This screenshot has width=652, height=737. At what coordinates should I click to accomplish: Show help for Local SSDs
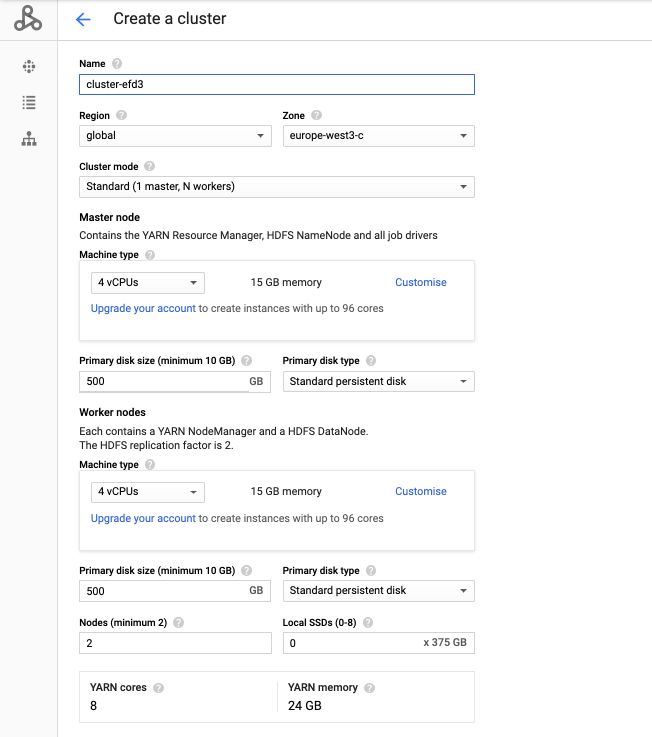click(x=368, y=622)
